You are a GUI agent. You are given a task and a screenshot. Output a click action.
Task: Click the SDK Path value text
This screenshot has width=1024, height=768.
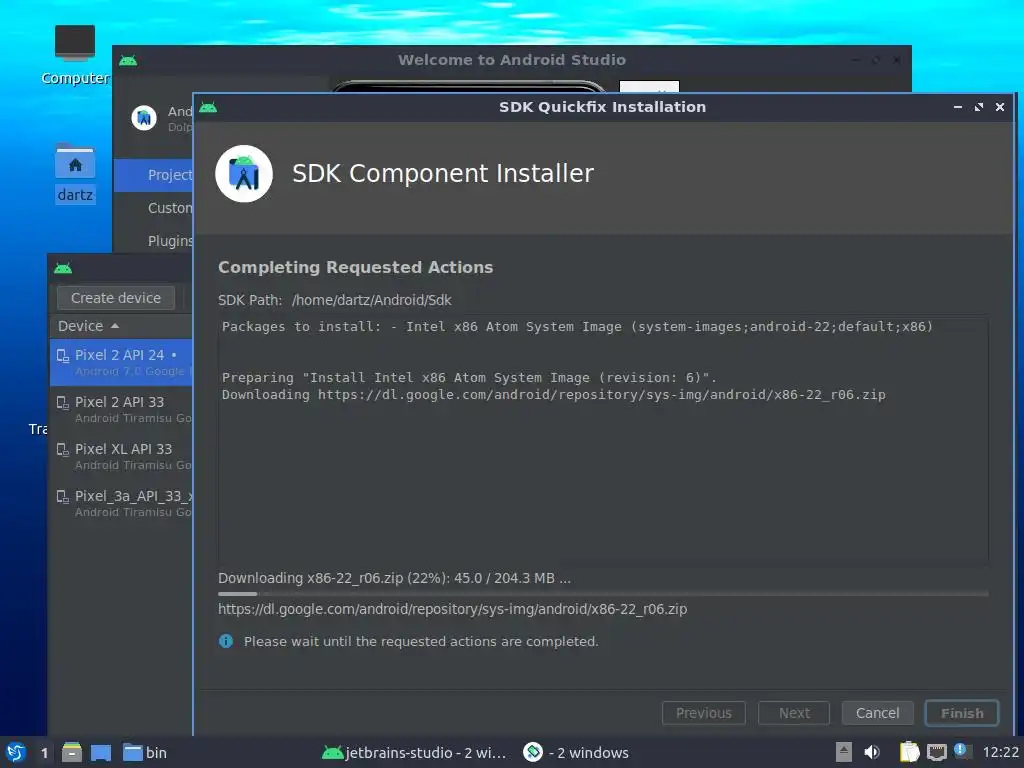pyautogui.click(x=372, y=300)
